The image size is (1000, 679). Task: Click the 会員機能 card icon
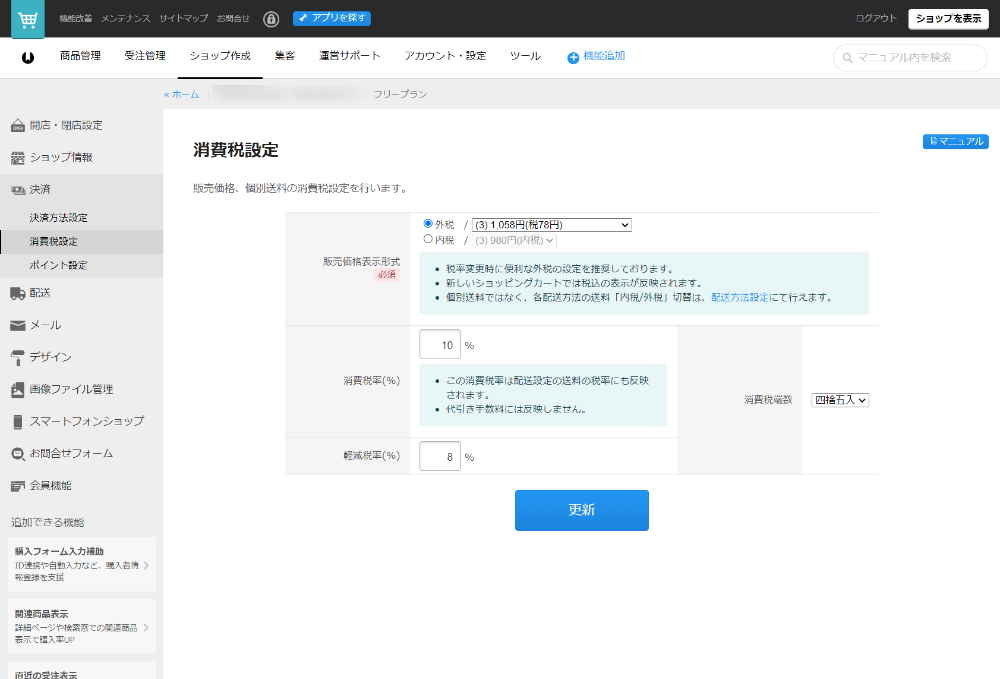[18, 486]
